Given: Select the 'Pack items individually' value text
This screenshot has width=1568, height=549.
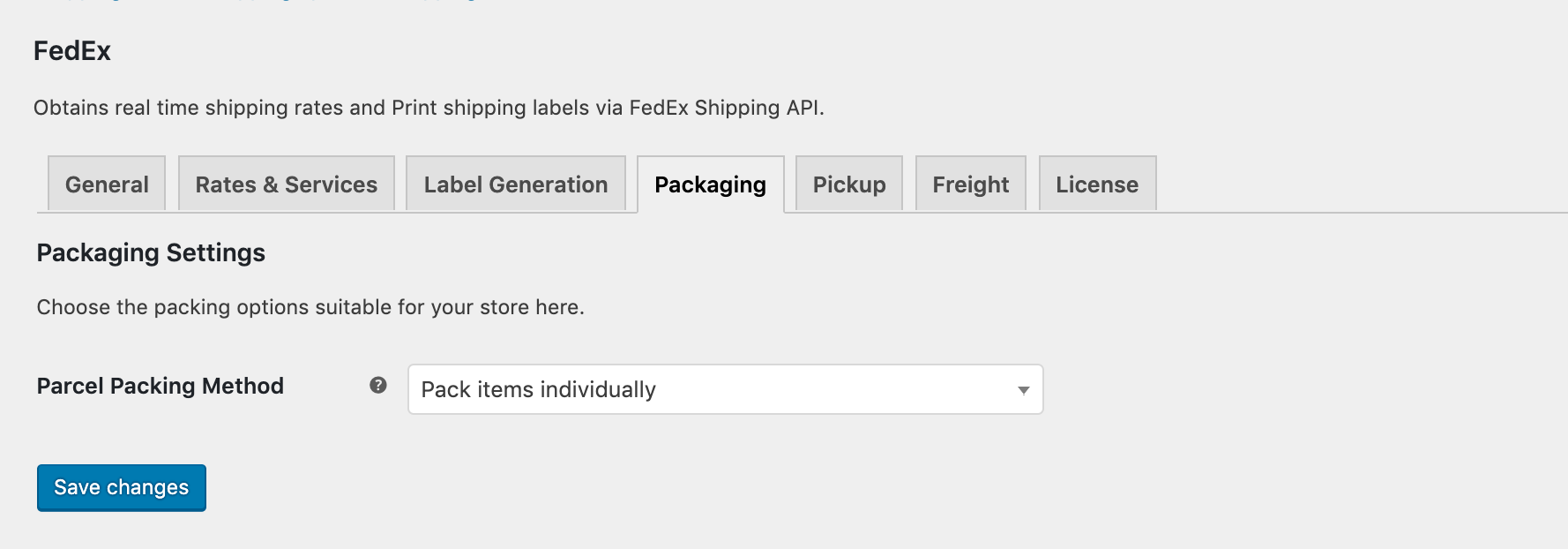Looking at the screenshot, I should point(538,389).
